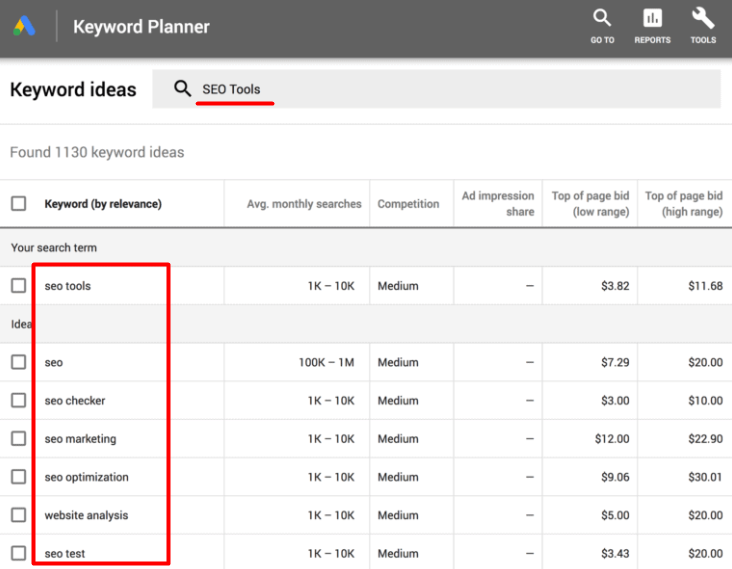Screen dimensions: 732x569
Task: Sort by Top of page bid low range
Action: tap(590, 204)
